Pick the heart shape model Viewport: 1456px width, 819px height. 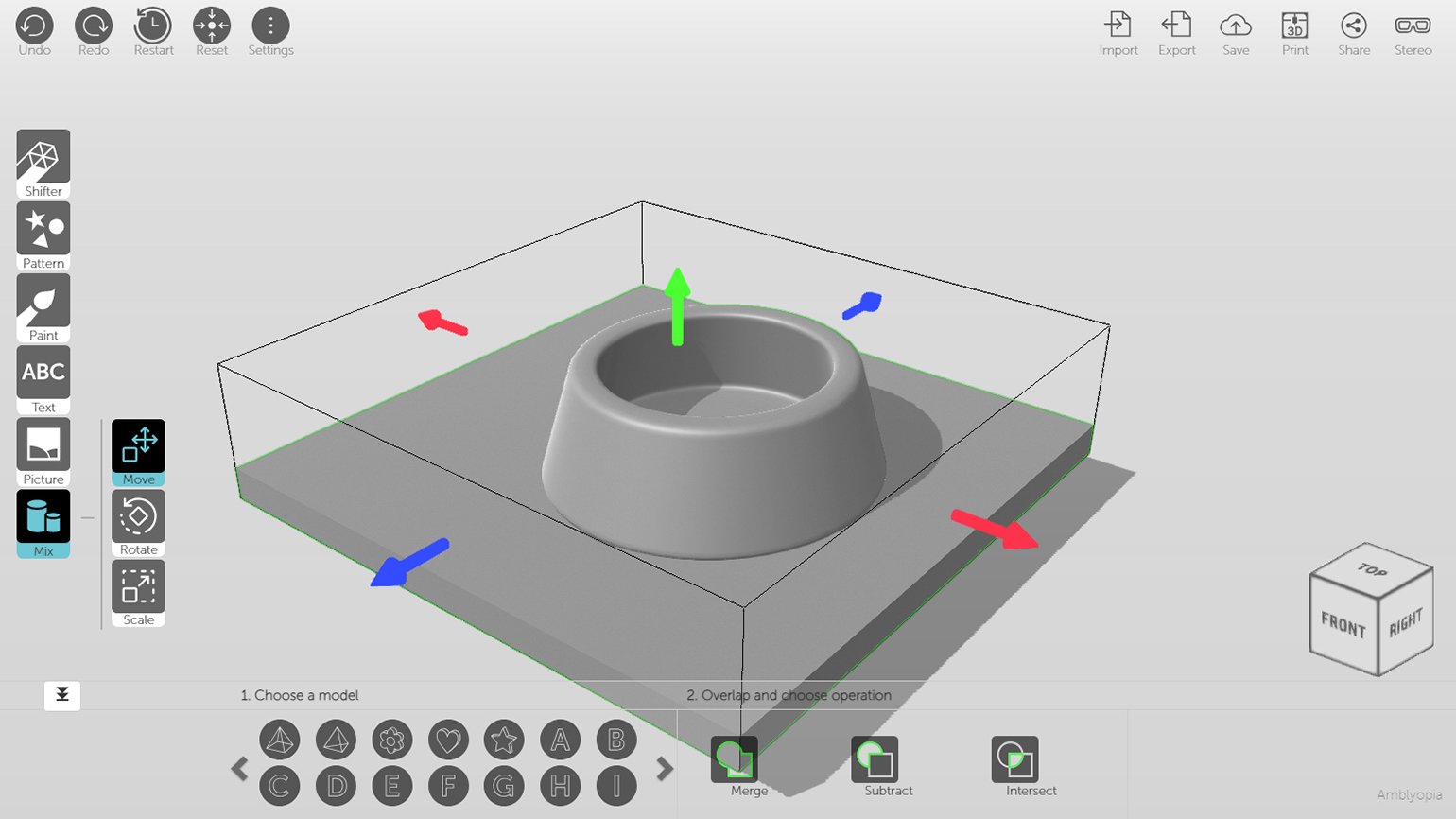(448, 740)
